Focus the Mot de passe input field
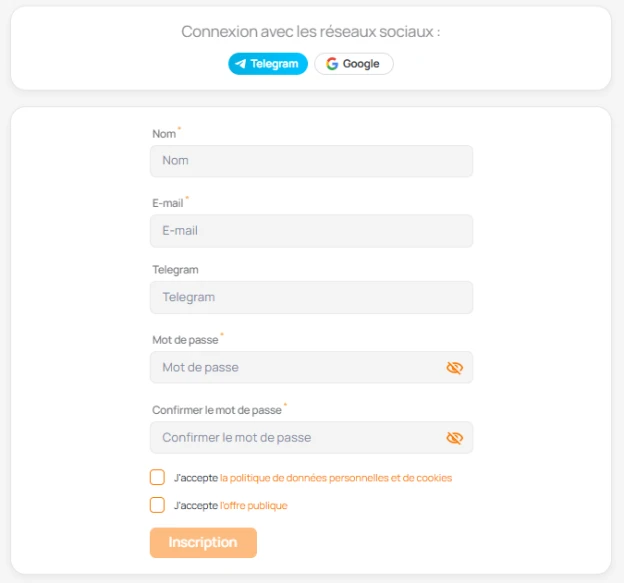The height and width of the screenshot is (583, 624). coord(295,368)
